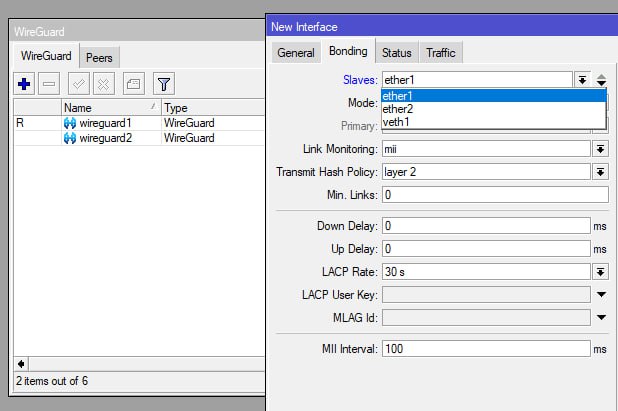This screenshot has width=618, height=411.
Task: Click the LACP Rate field showing 30 s
Action: coord(486,272)
